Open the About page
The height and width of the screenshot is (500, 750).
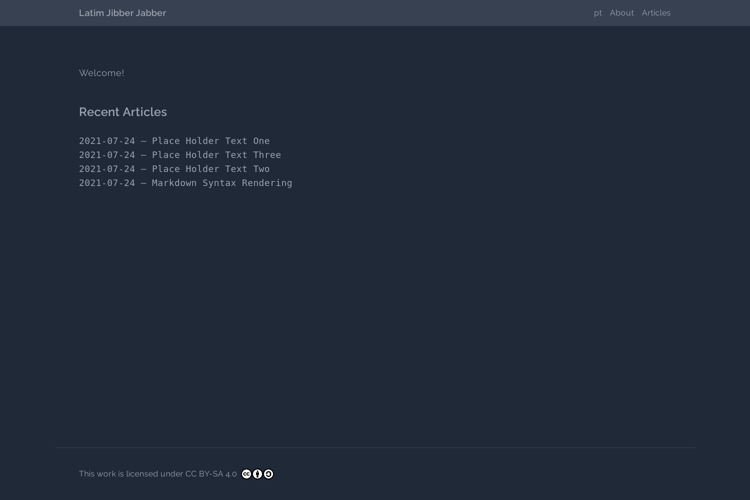coord(621,13)
